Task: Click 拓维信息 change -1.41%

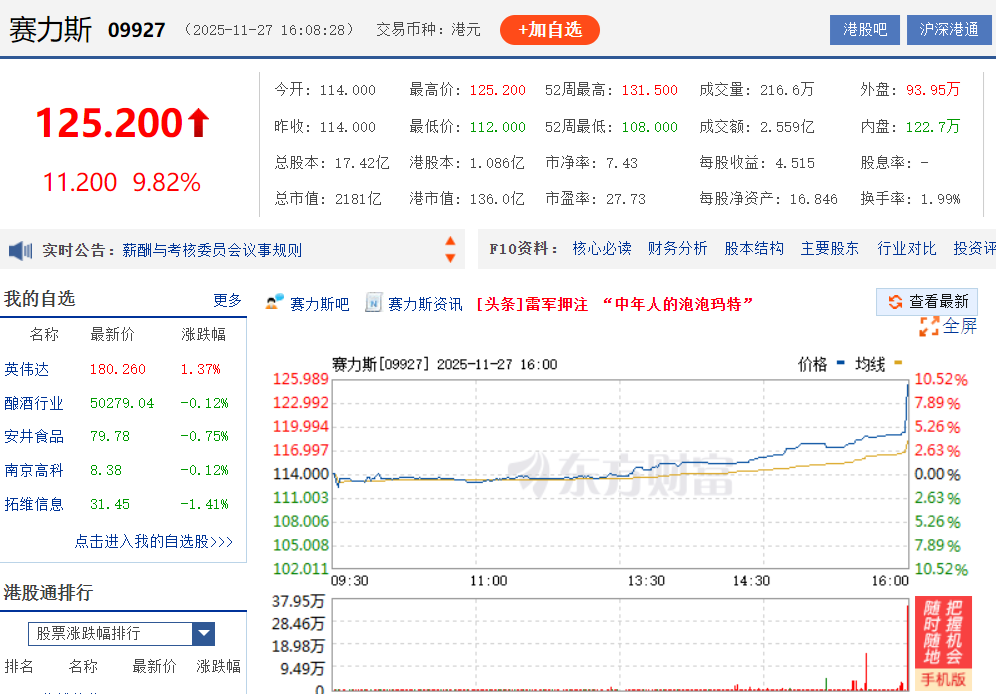Action: [x=204, y=504]
